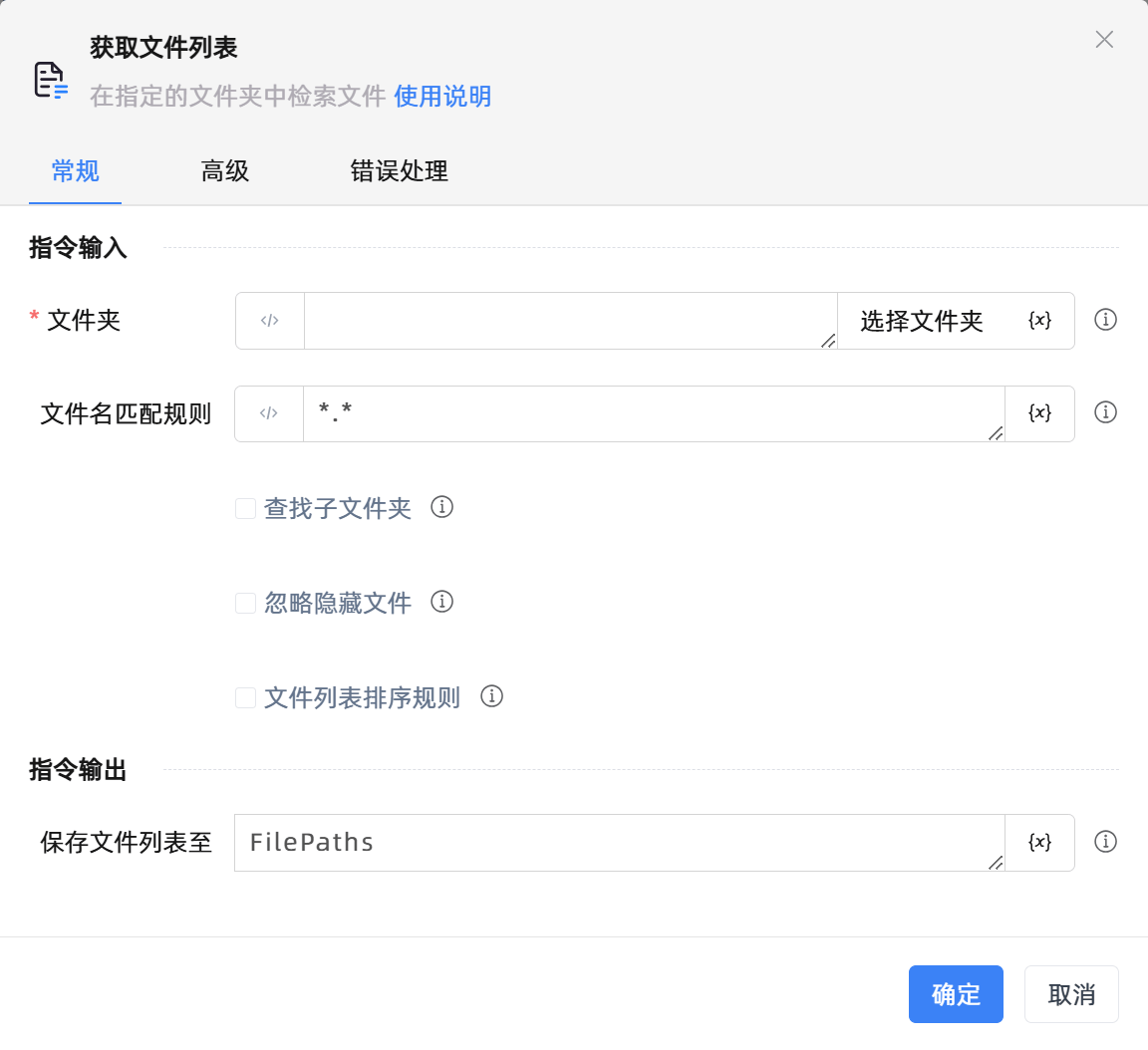The width and height of the screenshot is (1148, 1050).
Task: Click the code expression icon beside 文件名匹配规则
Action: coord(269,413)
